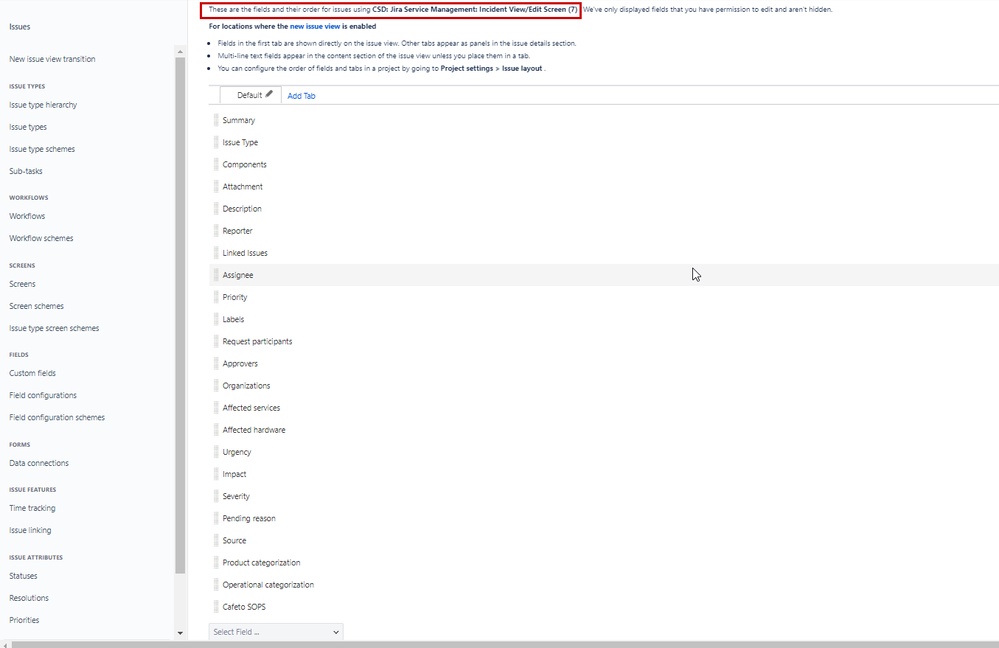Open Sub-tasks settings
This screenshot has width=999, height=648.
[25, 171]
